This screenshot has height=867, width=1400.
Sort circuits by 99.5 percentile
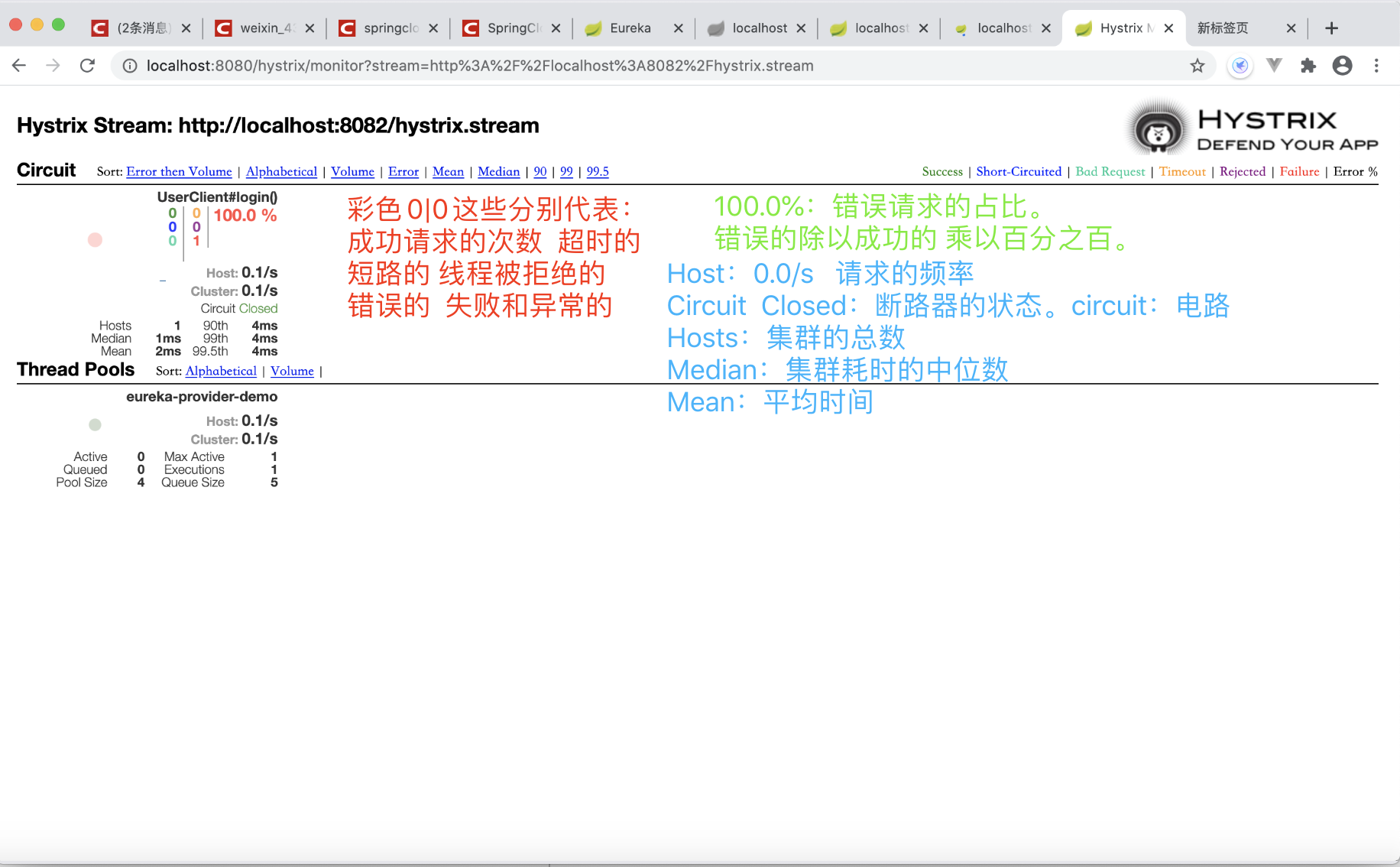(598, 172)
